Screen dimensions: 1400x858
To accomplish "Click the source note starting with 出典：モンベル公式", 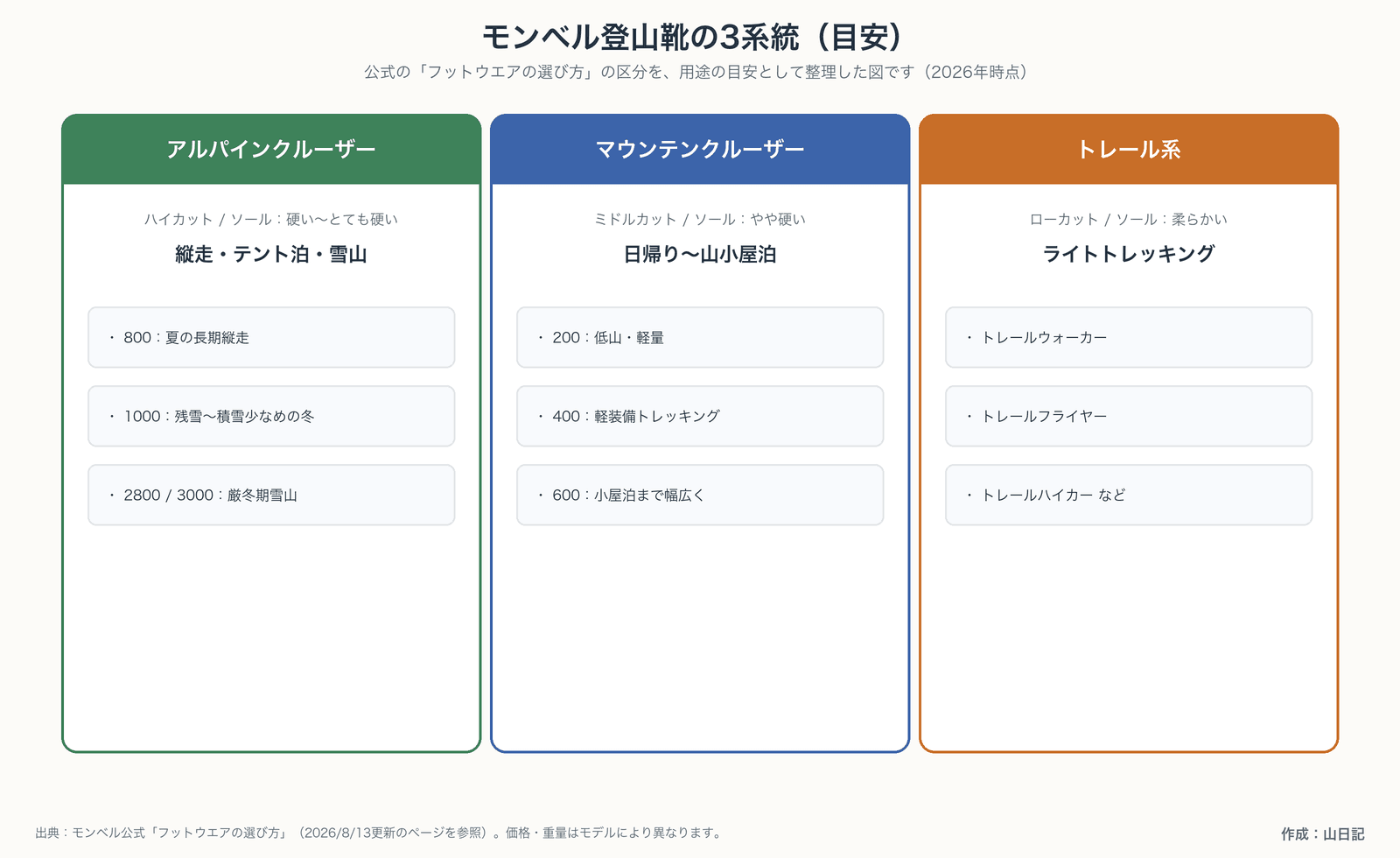I will coord(380,833).
